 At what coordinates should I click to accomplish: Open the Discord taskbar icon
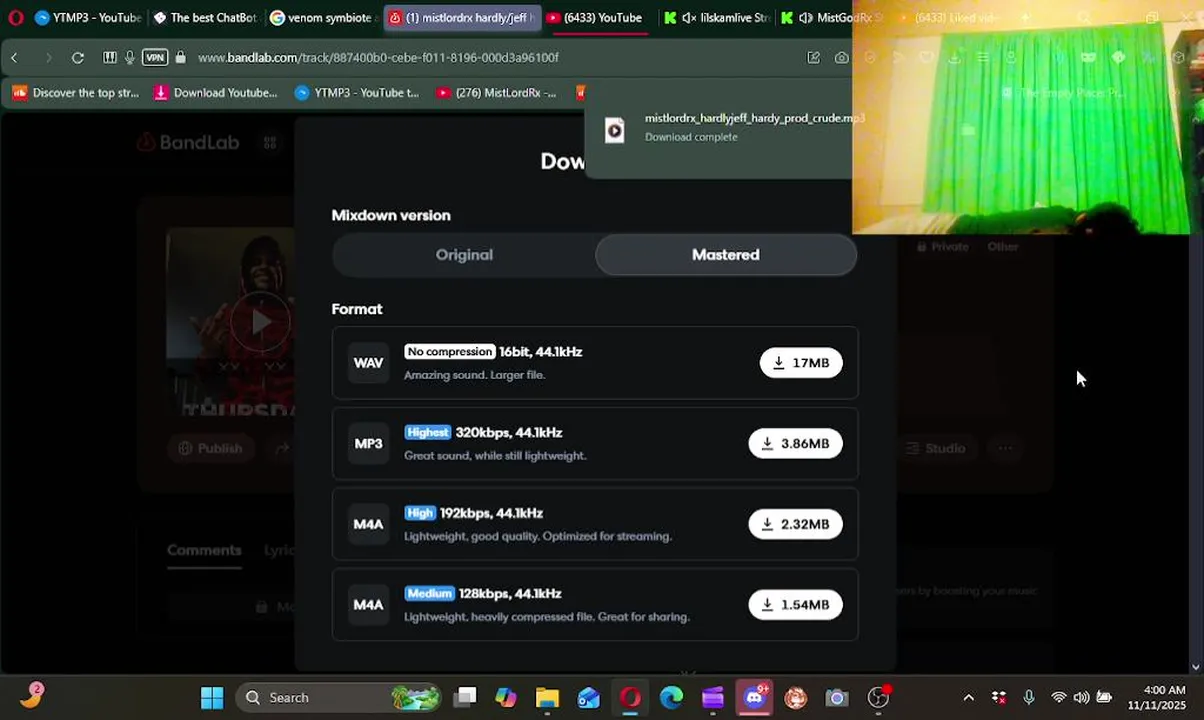click(x=754, y=698)
